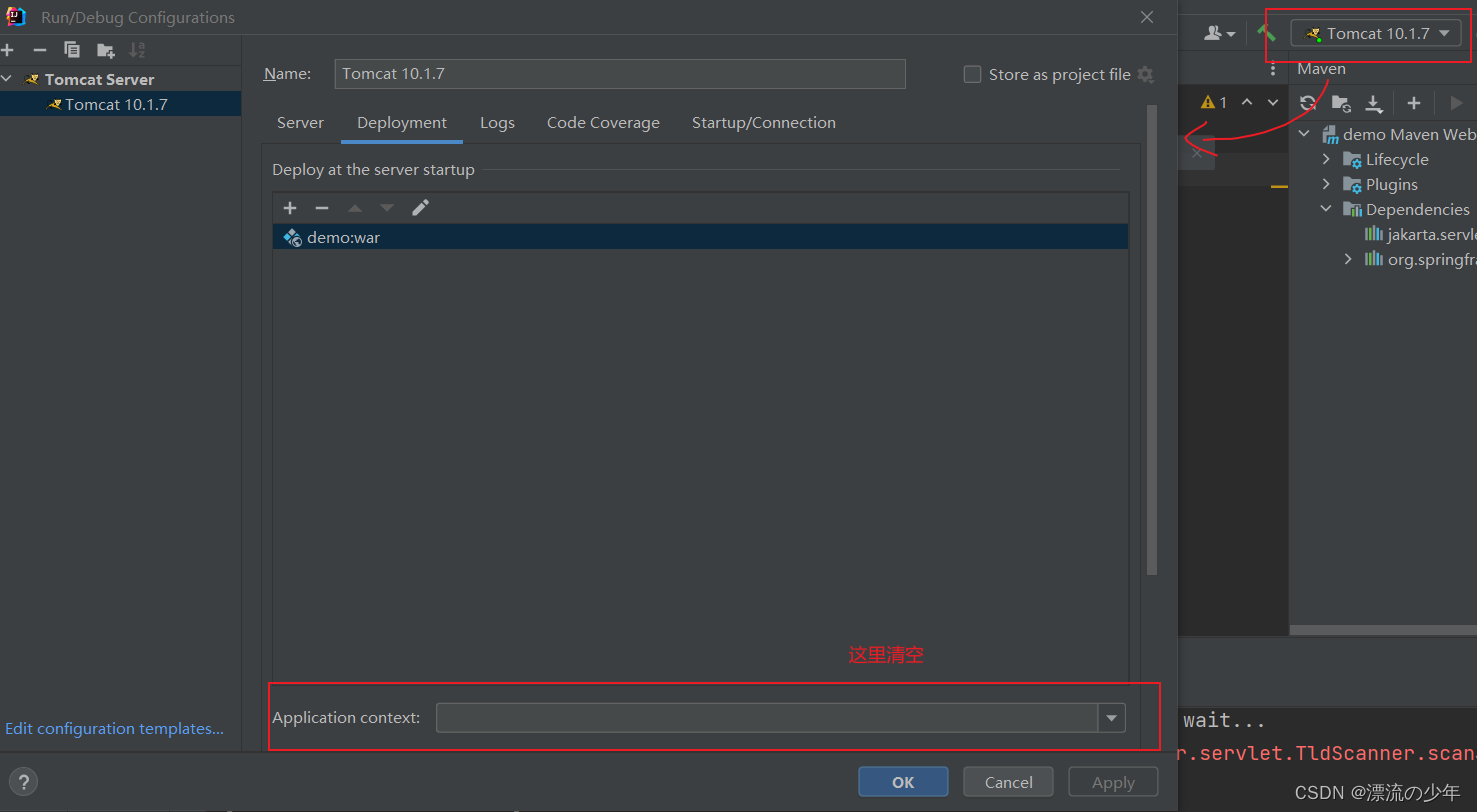
Task: Collapse the Tomcat Server tree node
Action: coord(7,79)
